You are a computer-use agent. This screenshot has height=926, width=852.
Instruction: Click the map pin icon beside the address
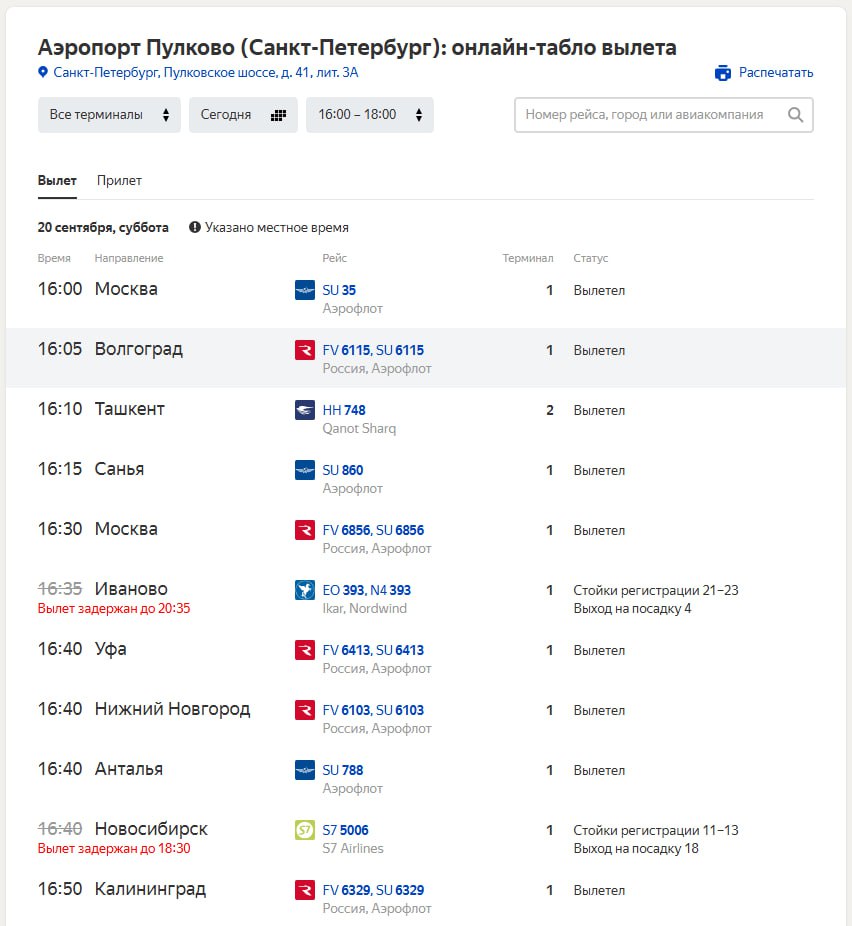pos(43,72)
